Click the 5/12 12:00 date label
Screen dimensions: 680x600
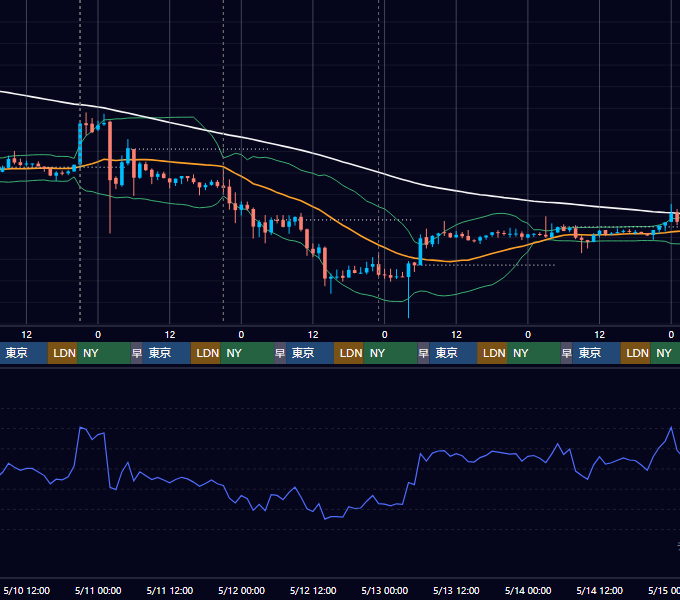[313, 590]
